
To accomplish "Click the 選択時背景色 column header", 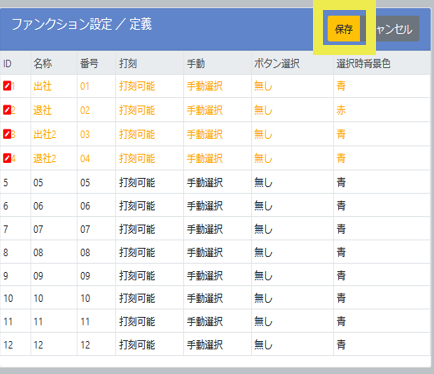I will [363, 63].
